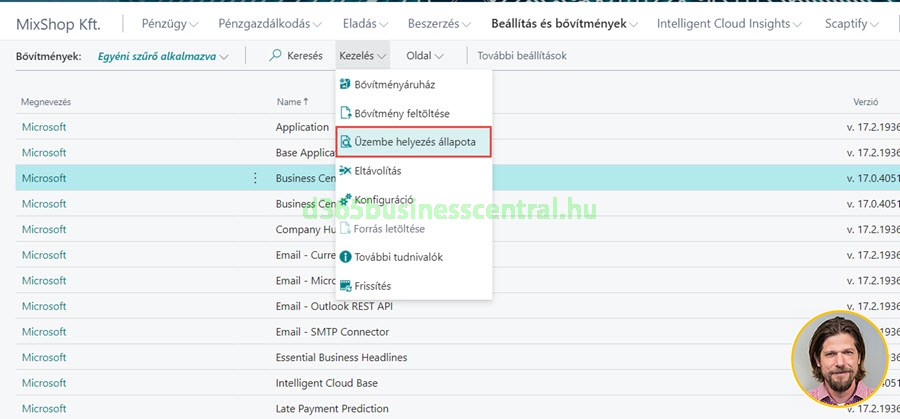900x419 pixels.
Task: Expand Beállítás és bővítmények menu
Action: 564,24
